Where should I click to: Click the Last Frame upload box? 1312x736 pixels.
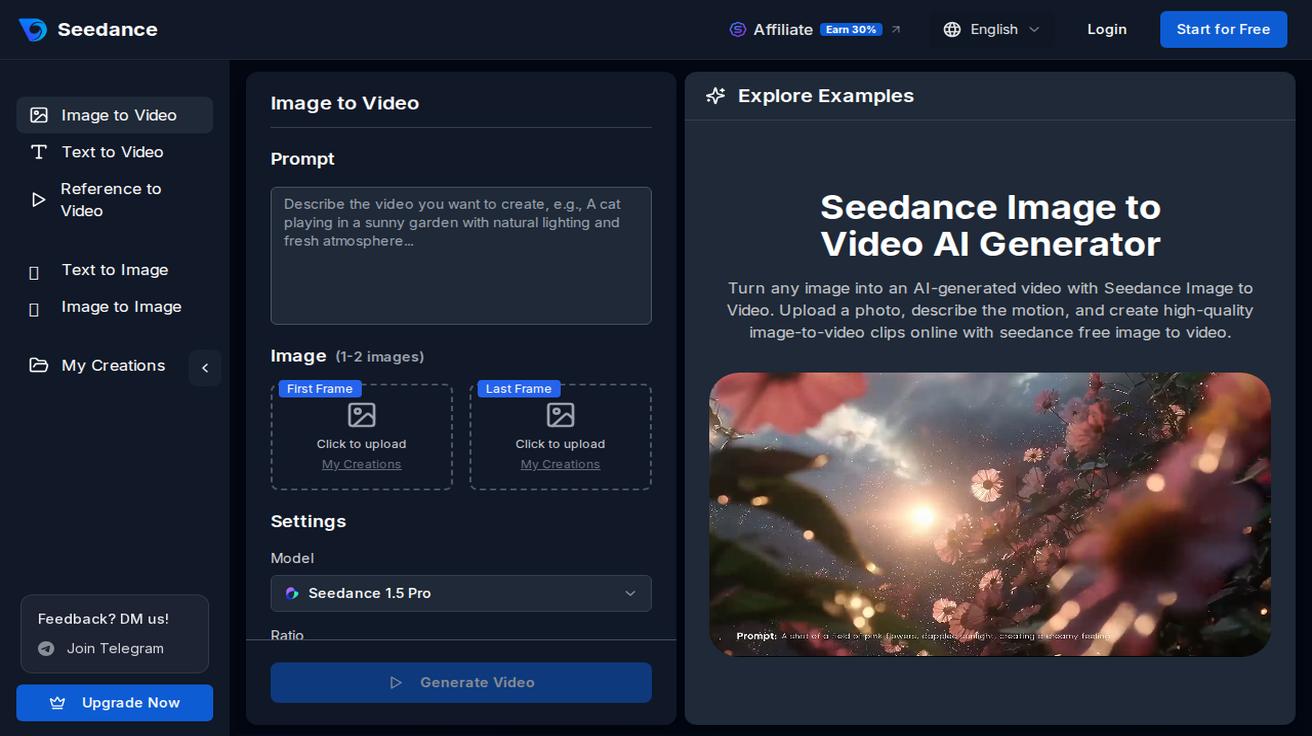point(560,437)
